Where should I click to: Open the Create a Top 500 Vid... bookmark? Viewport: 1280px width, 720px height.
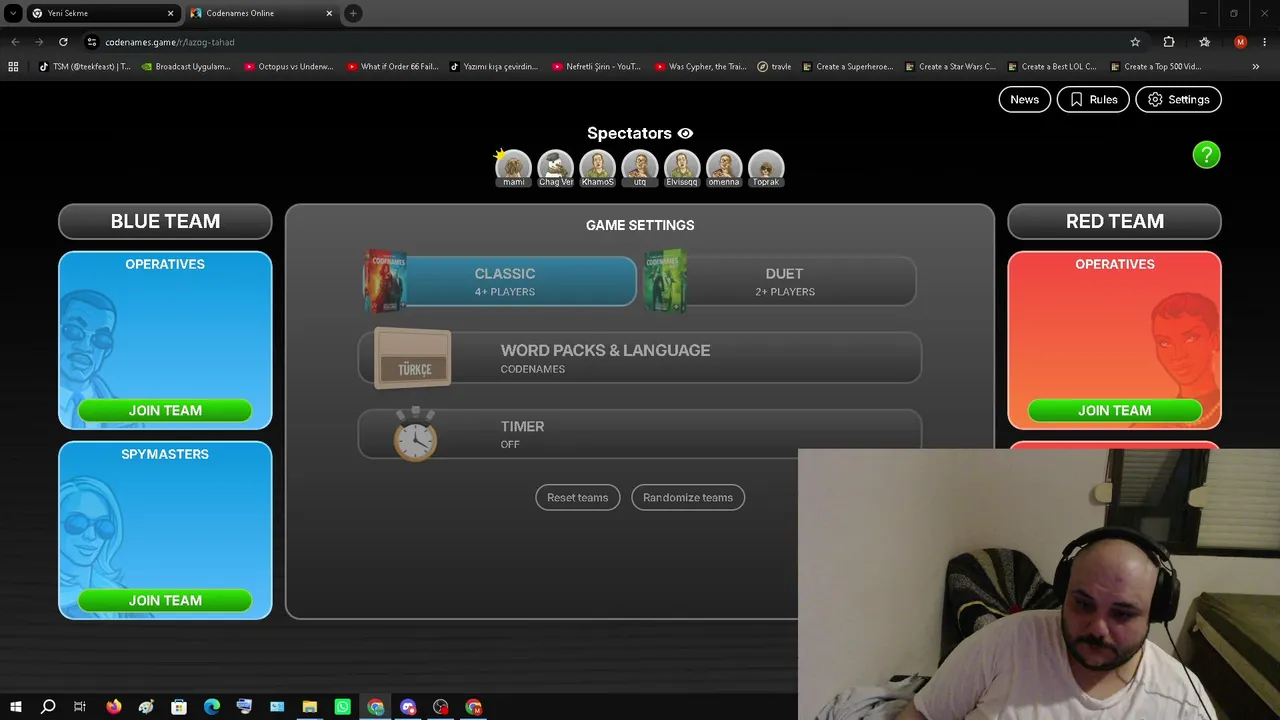1157,67
